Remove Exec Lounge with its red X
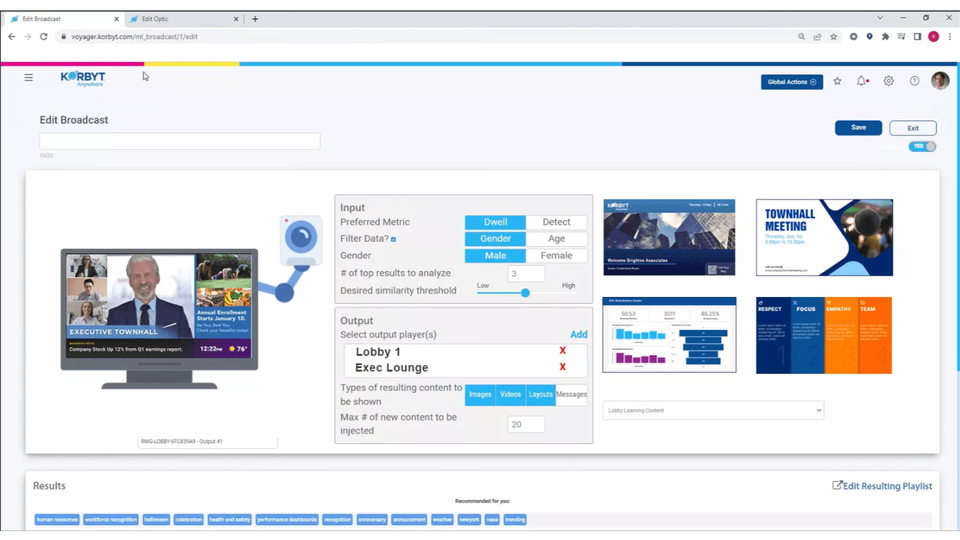The image size is (960, 540). point(562,368)
